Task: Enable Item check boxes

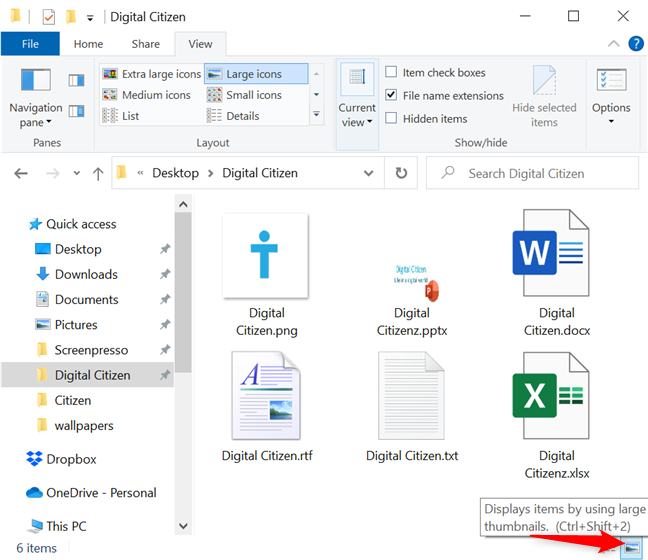Action: [x=391, y=72]
